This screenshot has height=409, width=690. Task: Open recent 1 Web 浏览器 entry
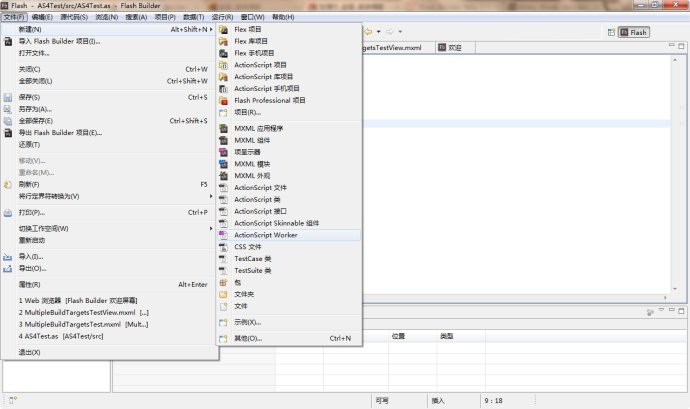78,301
